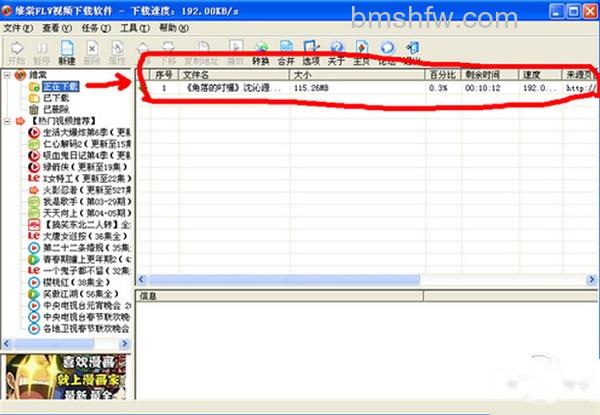Screen dimensions: 600x415
Task: Click the 00:10:12 remaining time cell
Action: click(x=483, y=88)
